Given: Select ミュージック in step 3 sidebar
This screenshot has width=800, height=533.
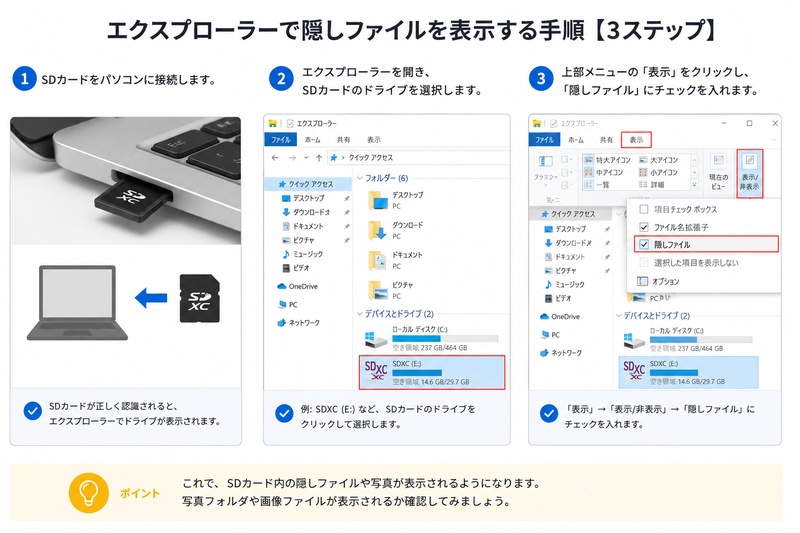Looking at the screenshot, I should [565, 285].
